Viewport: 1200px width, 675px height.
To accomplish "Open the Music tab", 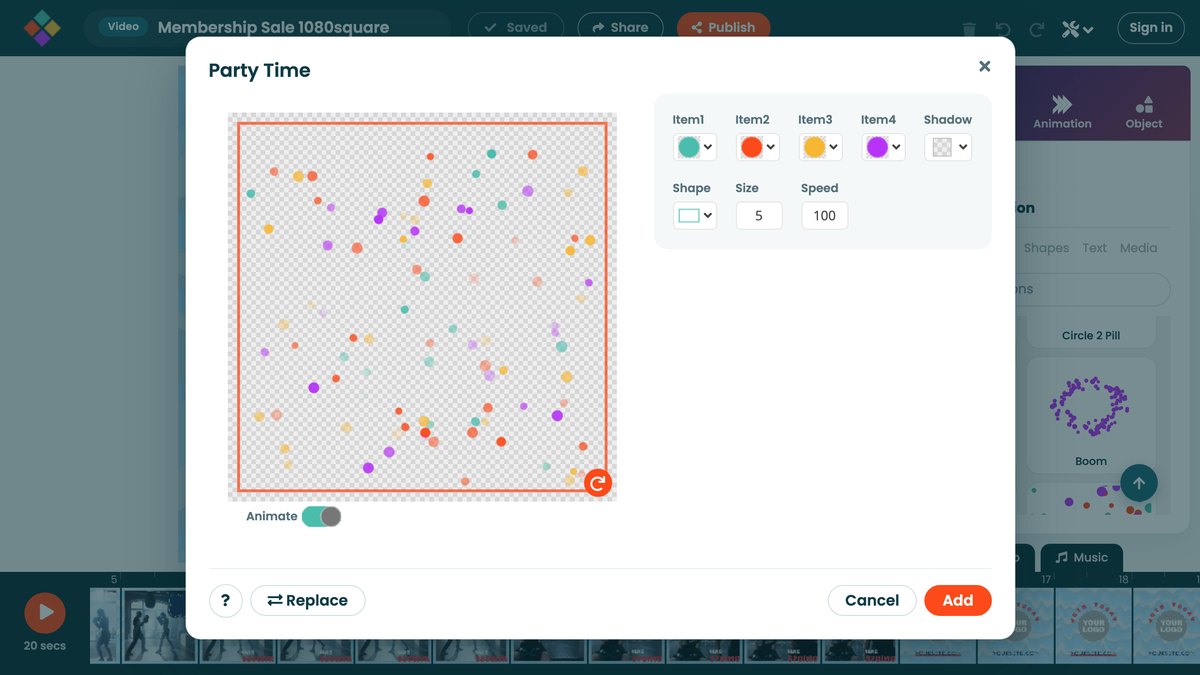I will (x=1082, y=557).
